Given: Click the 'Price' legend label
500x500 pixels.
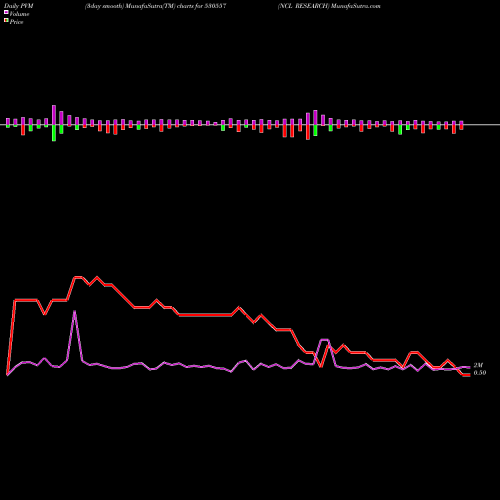Looking at the screenshot, I should [16, 22].
